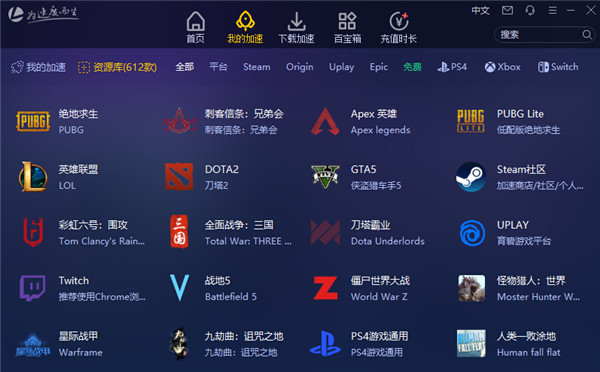Open the Apex 英雄 title text
The width and height of the screenshot is (600, 372).
tap(374, 114)
